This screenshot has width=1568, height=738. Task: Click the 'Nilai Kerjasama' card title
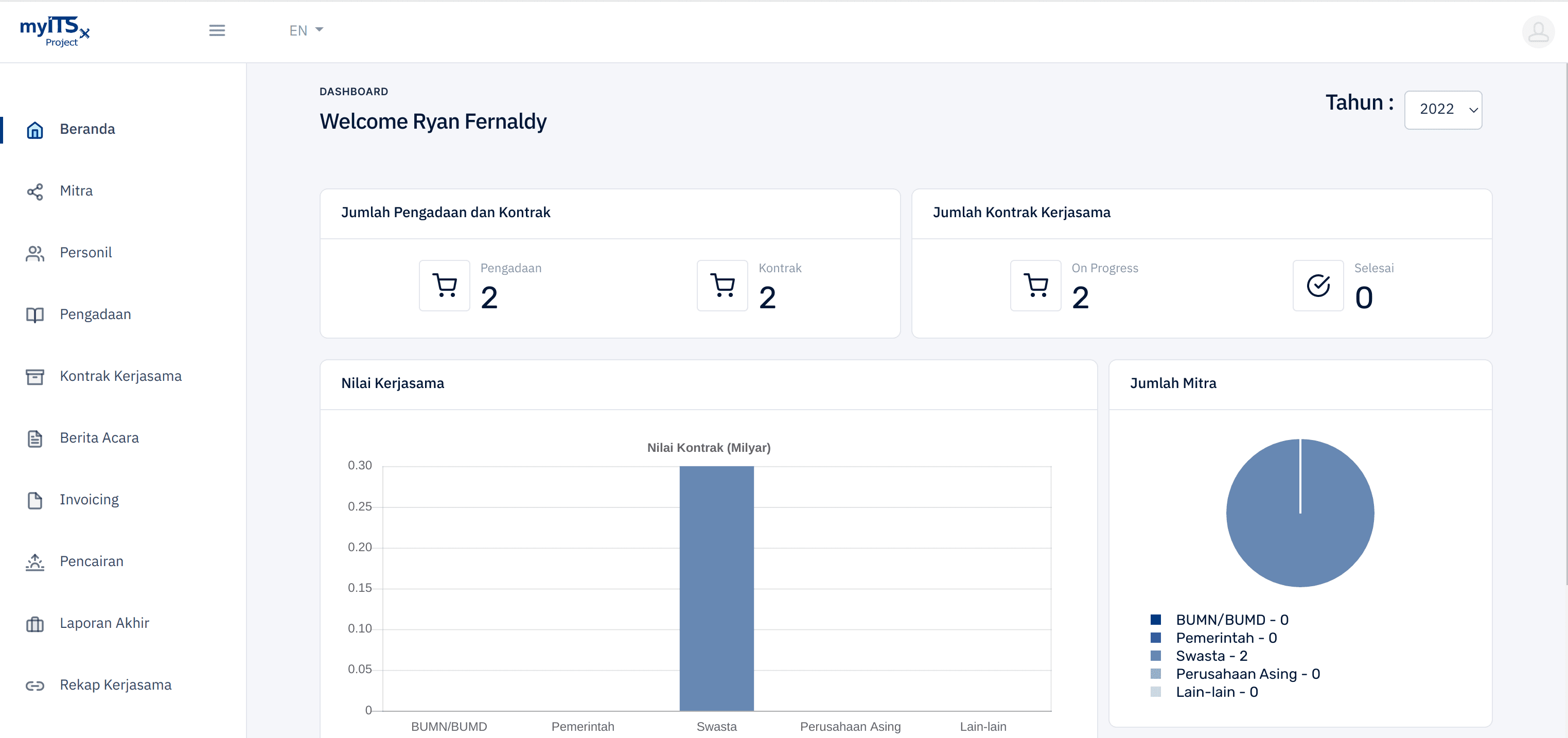(393, 383)
